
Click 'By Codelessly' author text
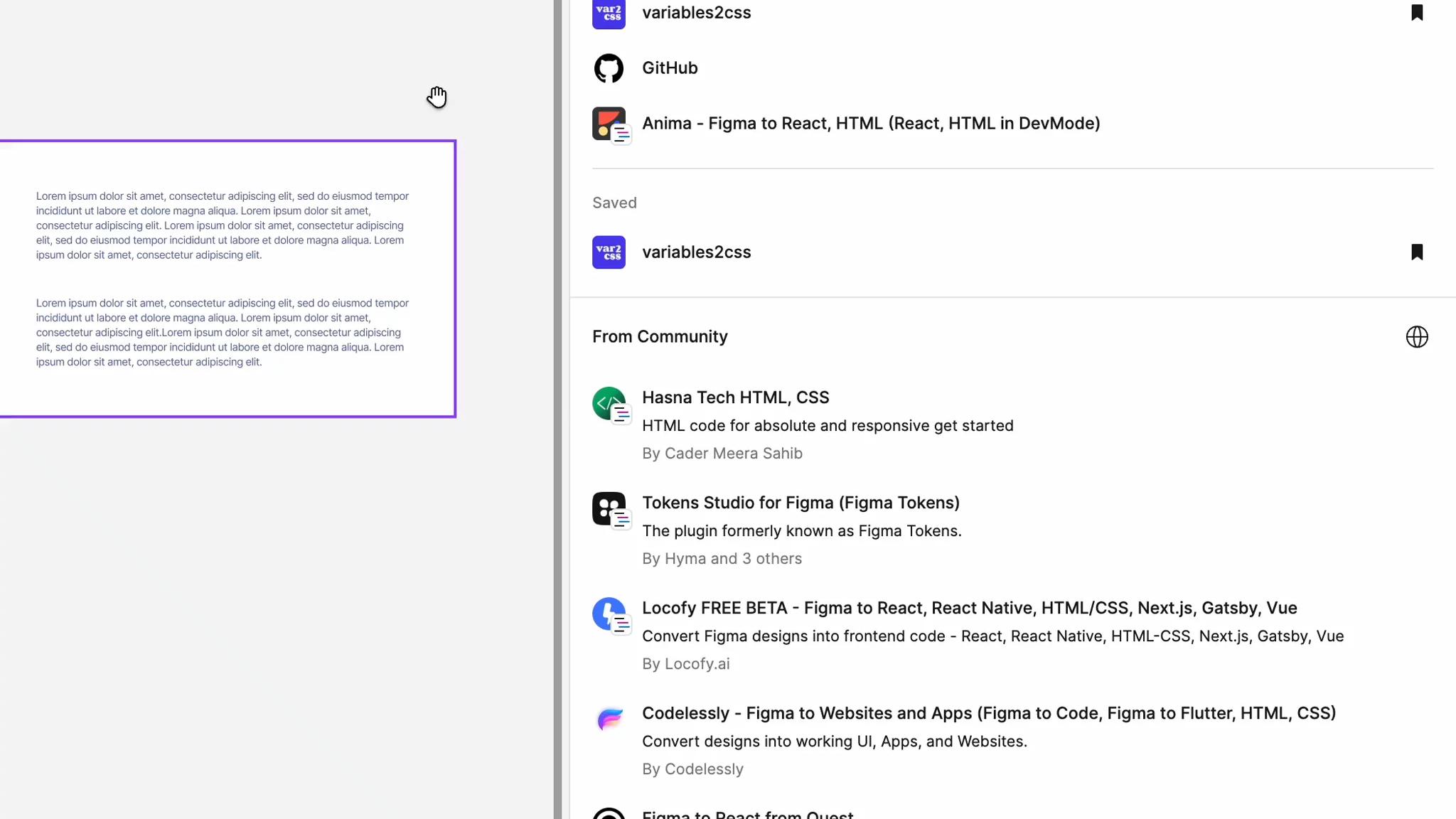point(692,769)
